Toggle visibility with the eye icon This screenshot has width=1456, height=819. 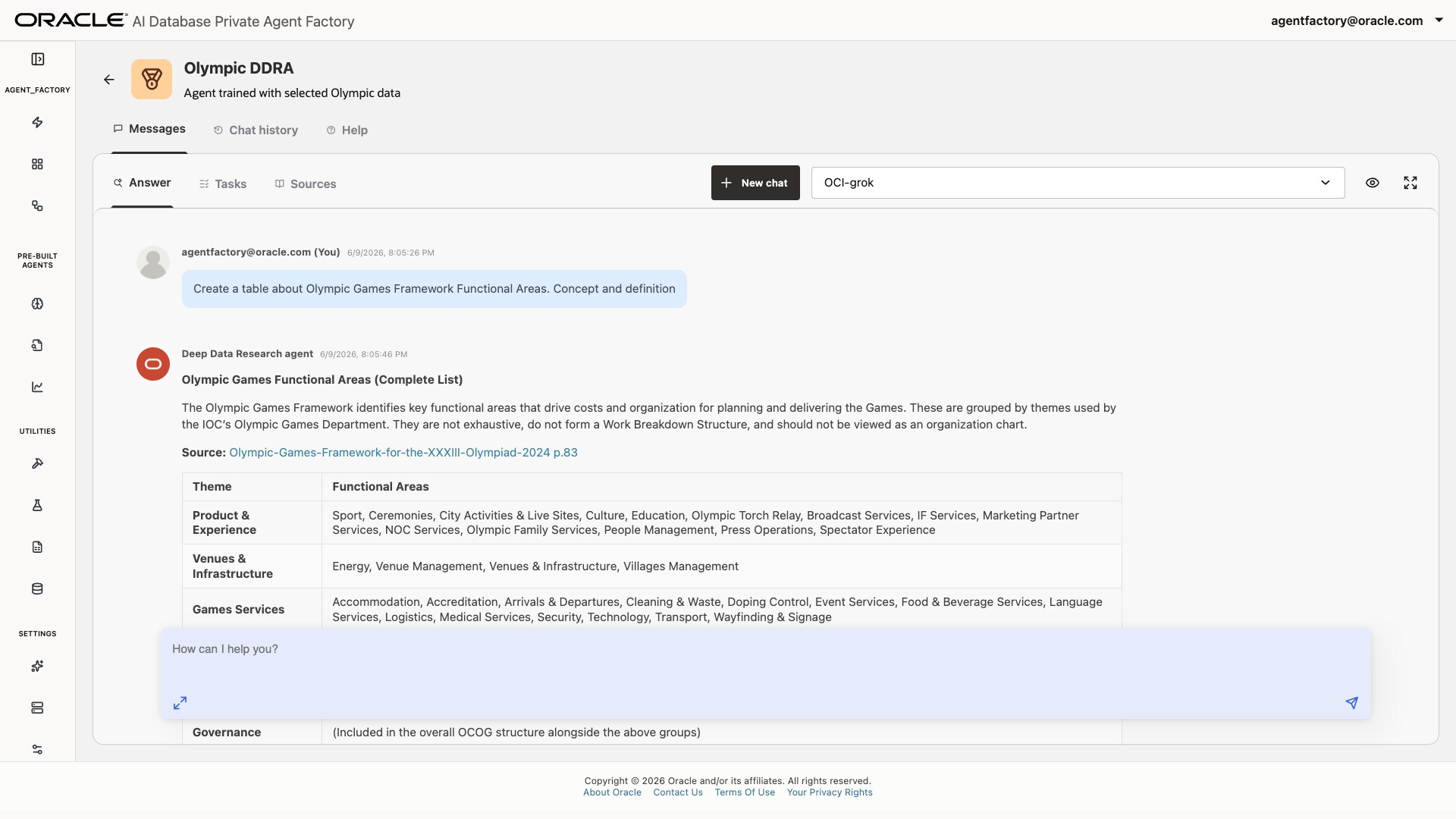1372,183
